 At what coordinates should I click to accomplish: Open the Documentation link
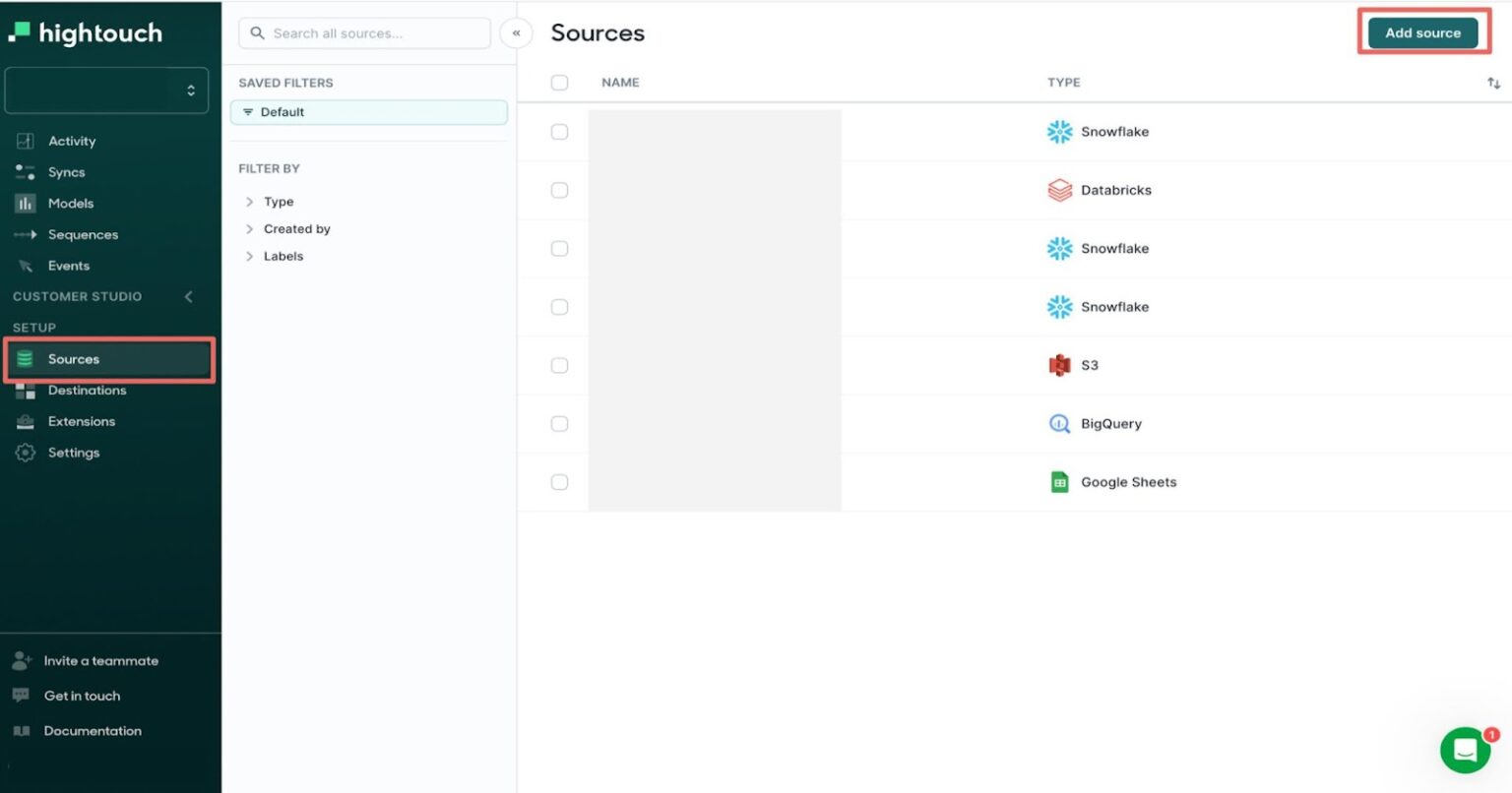coord(93,730)
